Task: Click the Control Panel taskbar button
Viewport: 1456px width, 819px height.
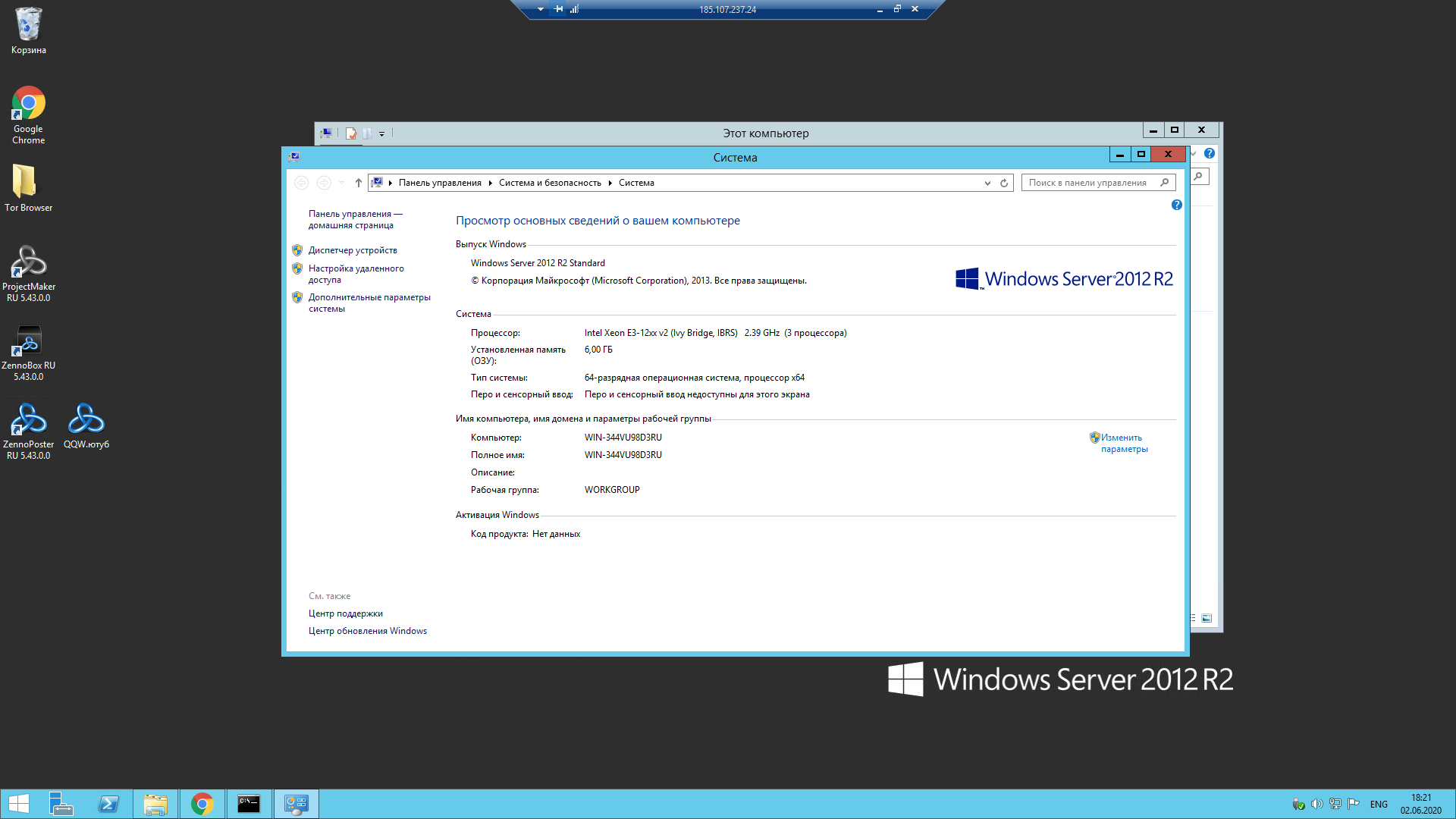Action: tap(296, 804)
